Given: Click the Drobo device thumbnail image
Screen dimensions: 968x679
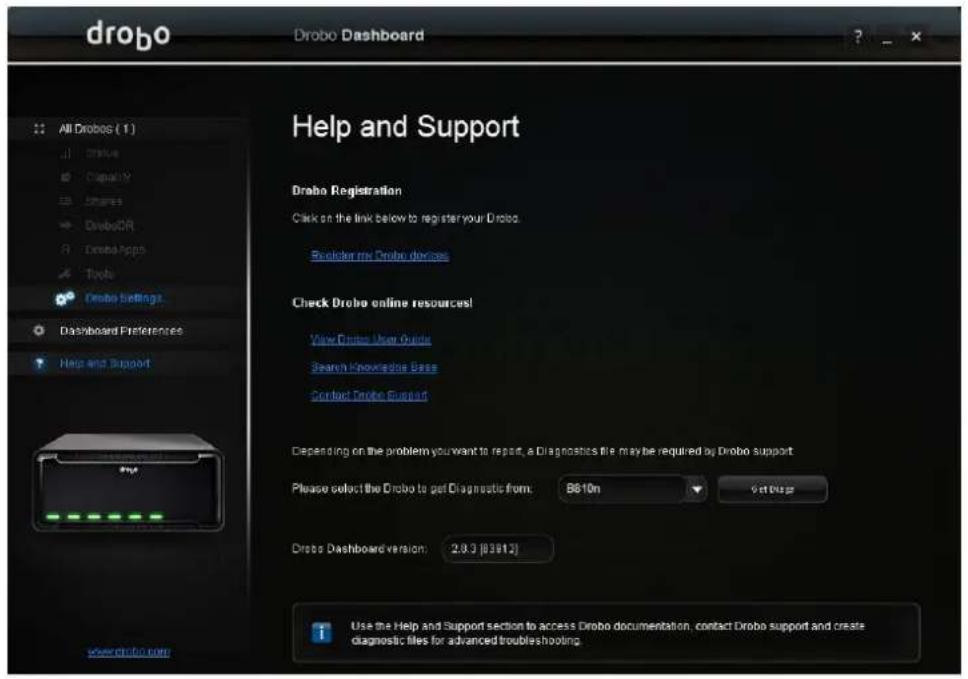Looking at the screenshot, I should (x=128, y=482).
